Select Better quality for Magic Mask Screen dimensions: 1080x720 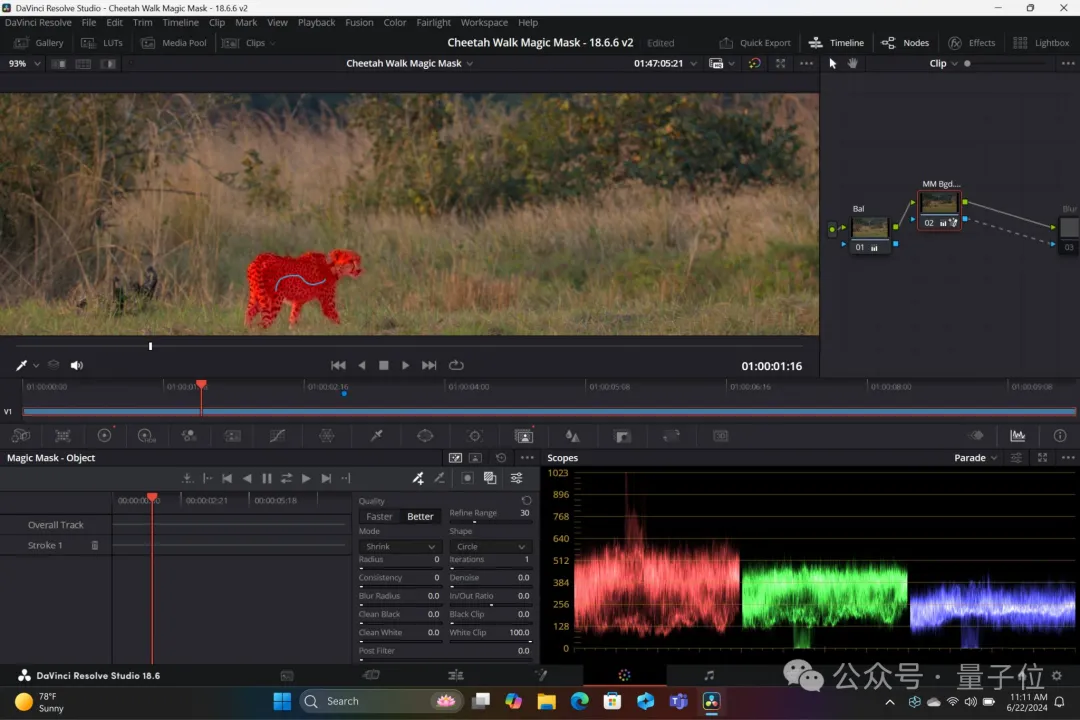(420, 516)
